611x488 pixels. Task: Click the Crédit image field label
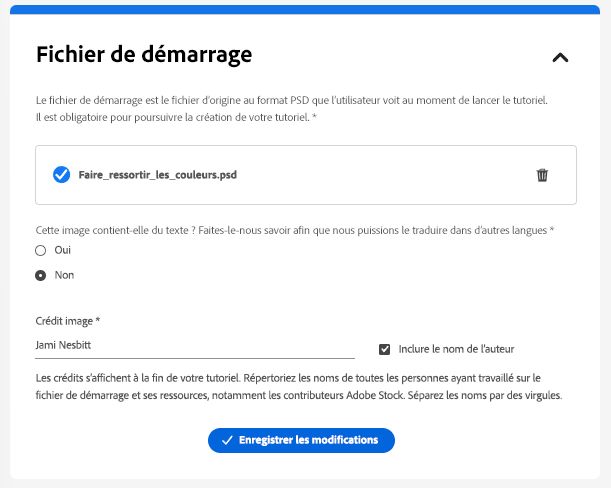click(x=68, y=321)
